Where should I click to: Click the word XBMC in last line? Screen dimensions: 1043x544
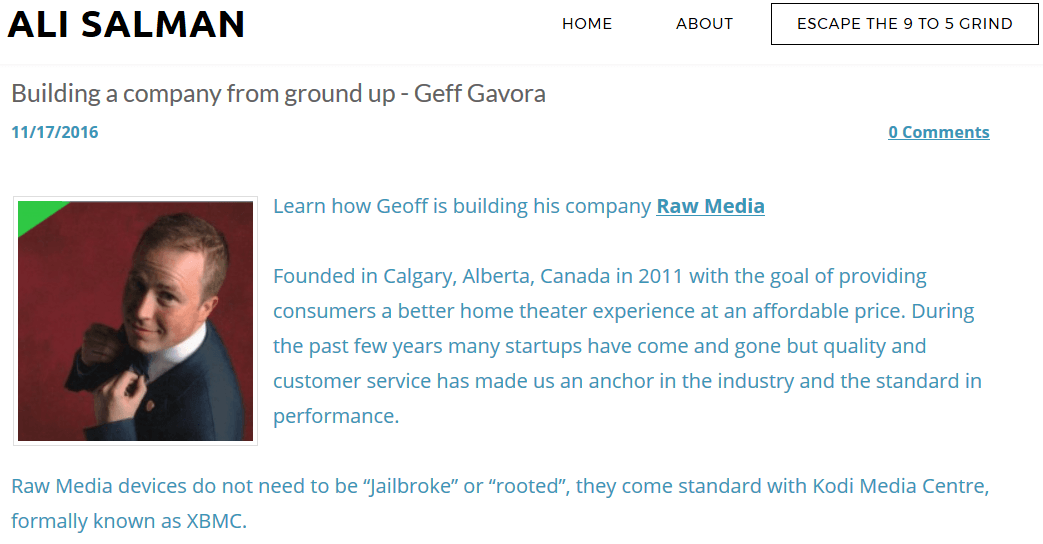(215, 522)
